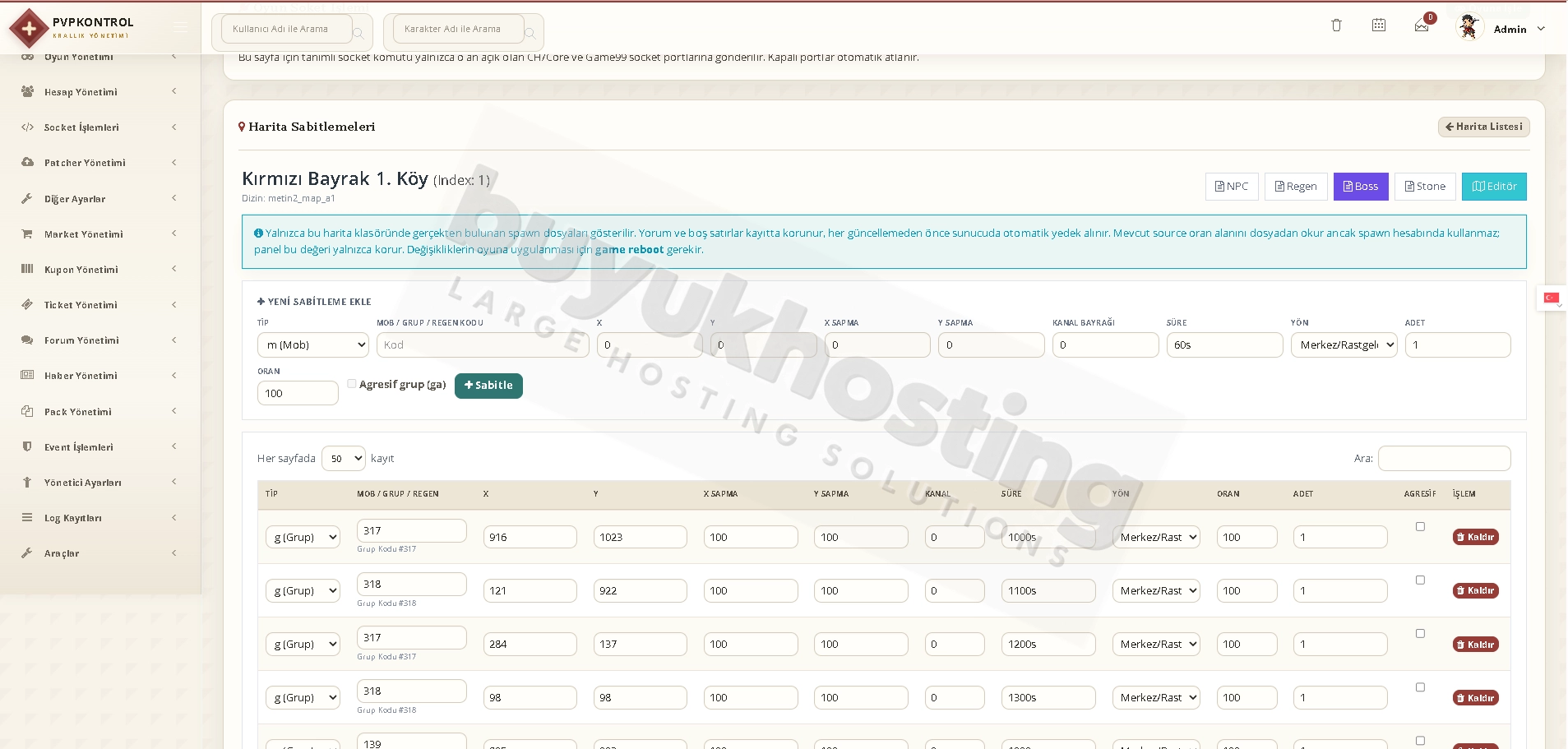Image resolution: width=1568 pixels, height=749 pixels.
Task: Click Kaldır in the 1200s row
Action: pyautogui.click(x=1476, y=645)
